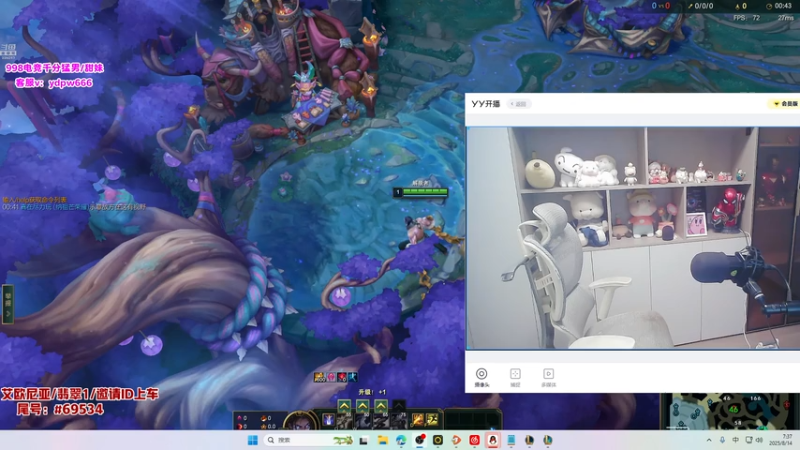Image resolution: width=800 pixels, height=450 pixels.
Task: Open Task View on taskbar
Action: [x=363, y=440]
